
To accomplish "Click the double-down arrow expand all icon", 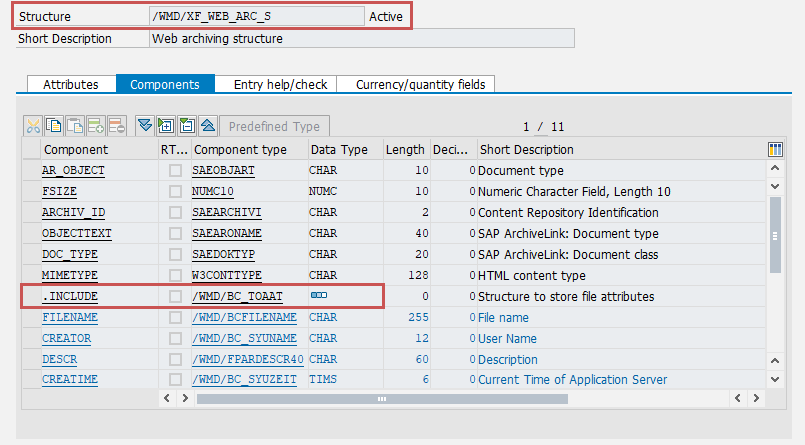I will pyautogui.click(x=145, y=126).
